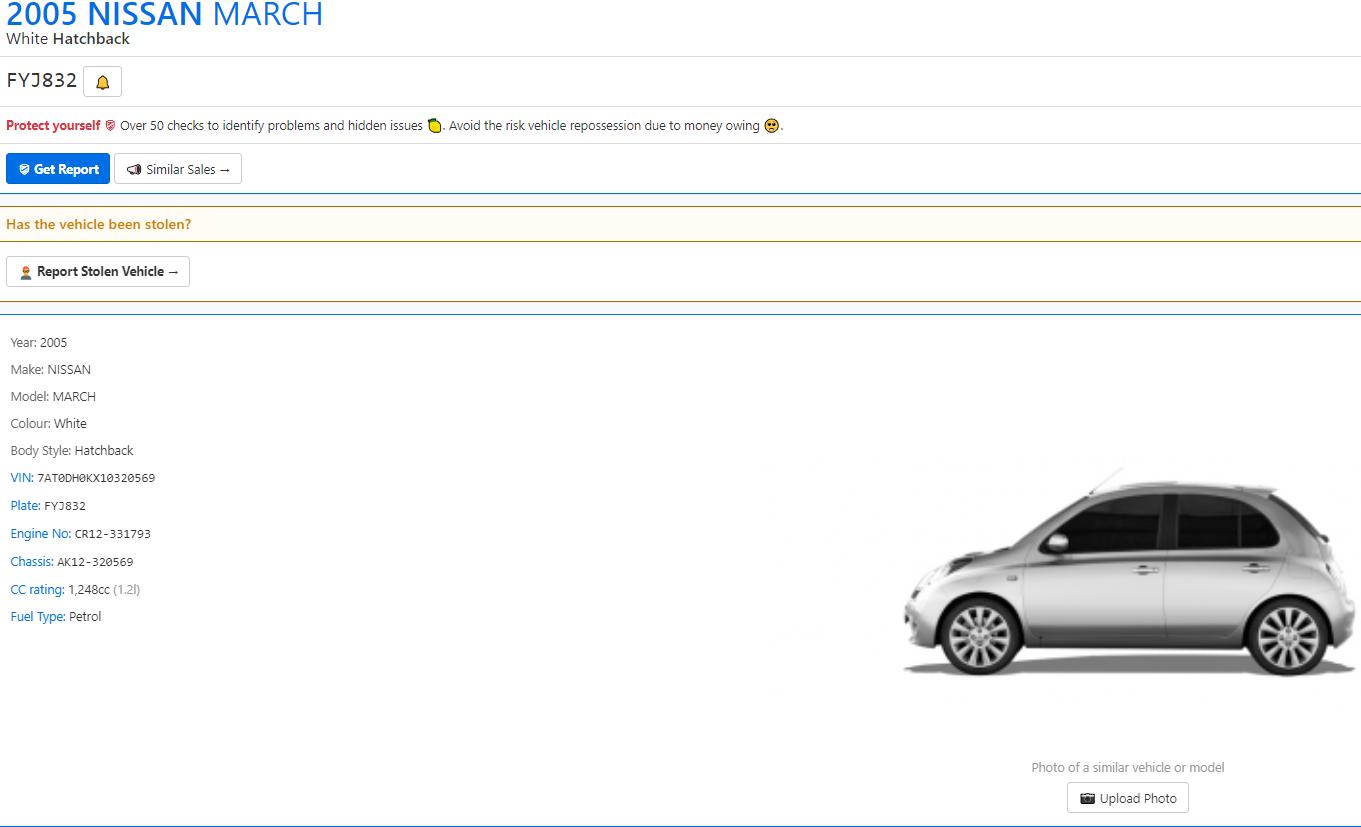The width and height of the screenshot is (1361, 827).
Task: Select engine number CR12-331793
Action: point(113,534)
